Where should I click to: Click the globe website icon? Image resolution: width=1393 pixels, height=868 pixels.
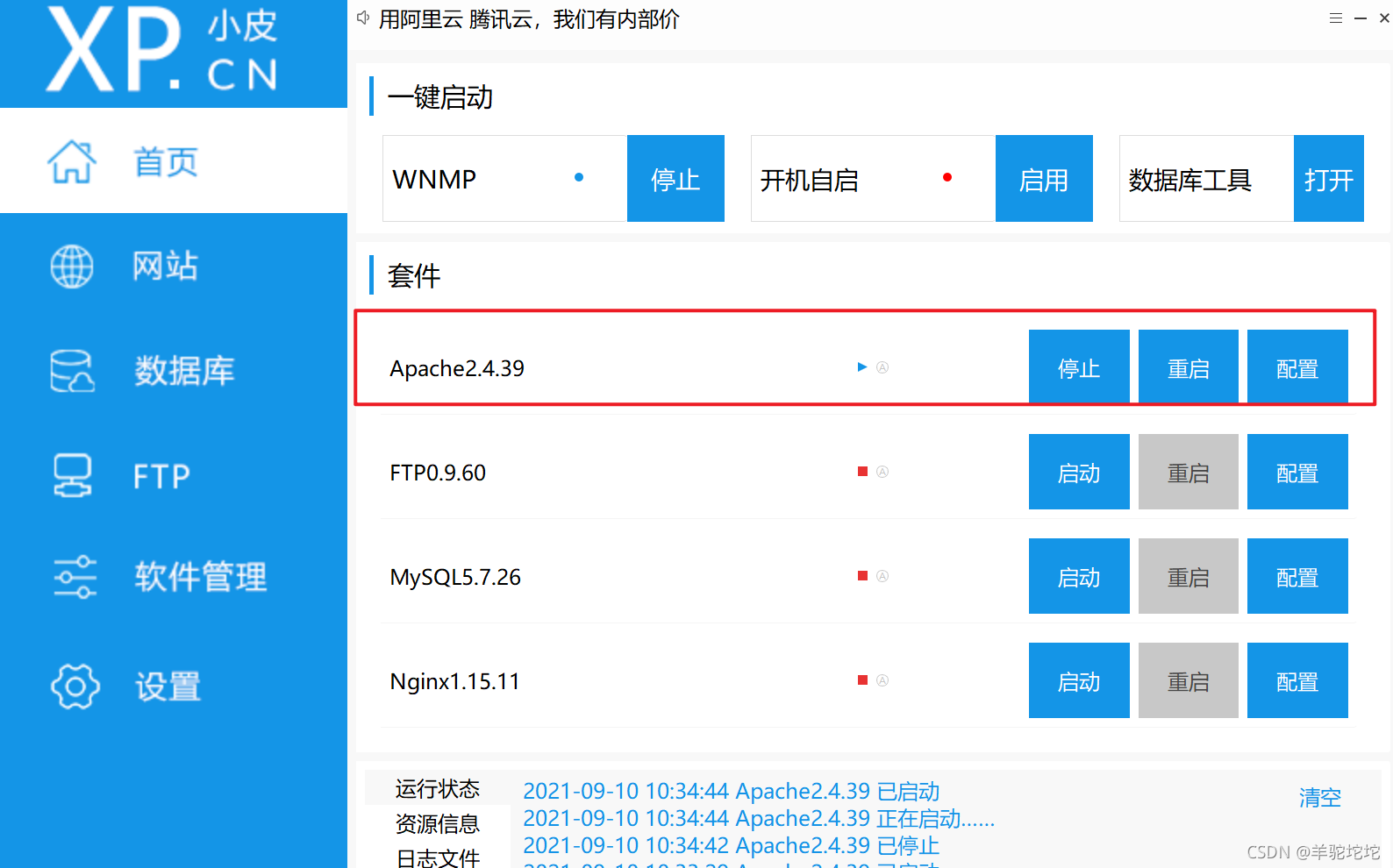(72, 267)
